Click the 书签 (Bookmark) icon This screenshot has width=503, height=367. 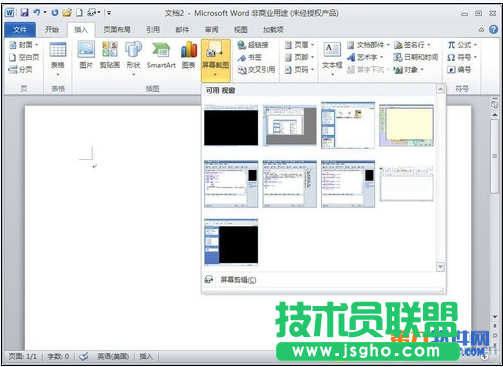point(250,57)
